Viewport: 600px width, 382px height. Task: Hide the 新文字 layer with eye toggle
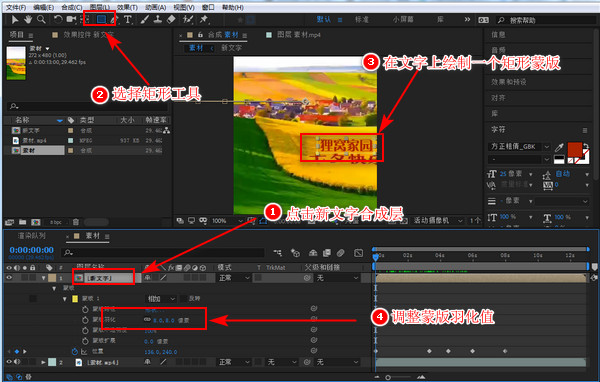(x=9, y=278)
